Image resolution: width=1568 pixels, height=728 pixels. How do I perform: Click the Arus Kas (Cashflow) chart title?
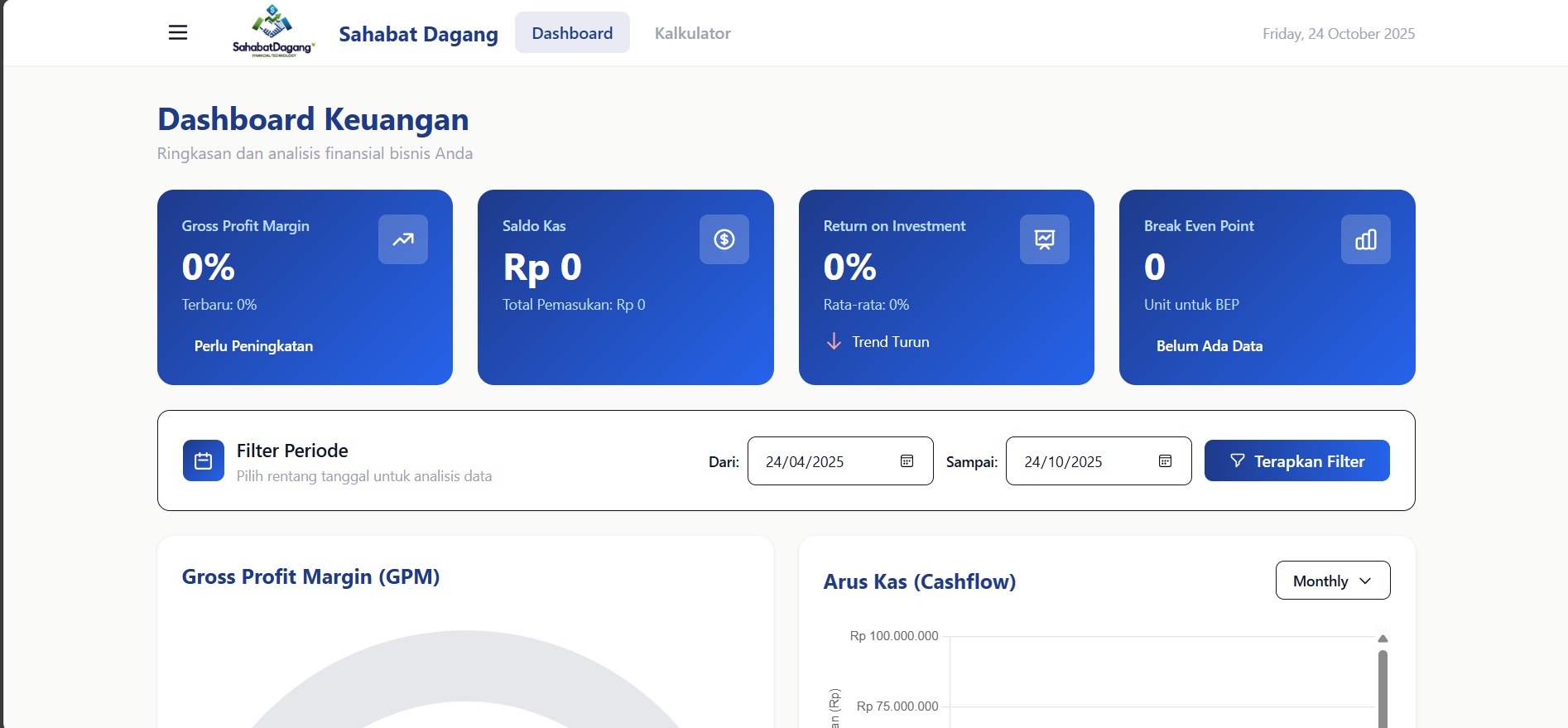click(x=919, y=581)
